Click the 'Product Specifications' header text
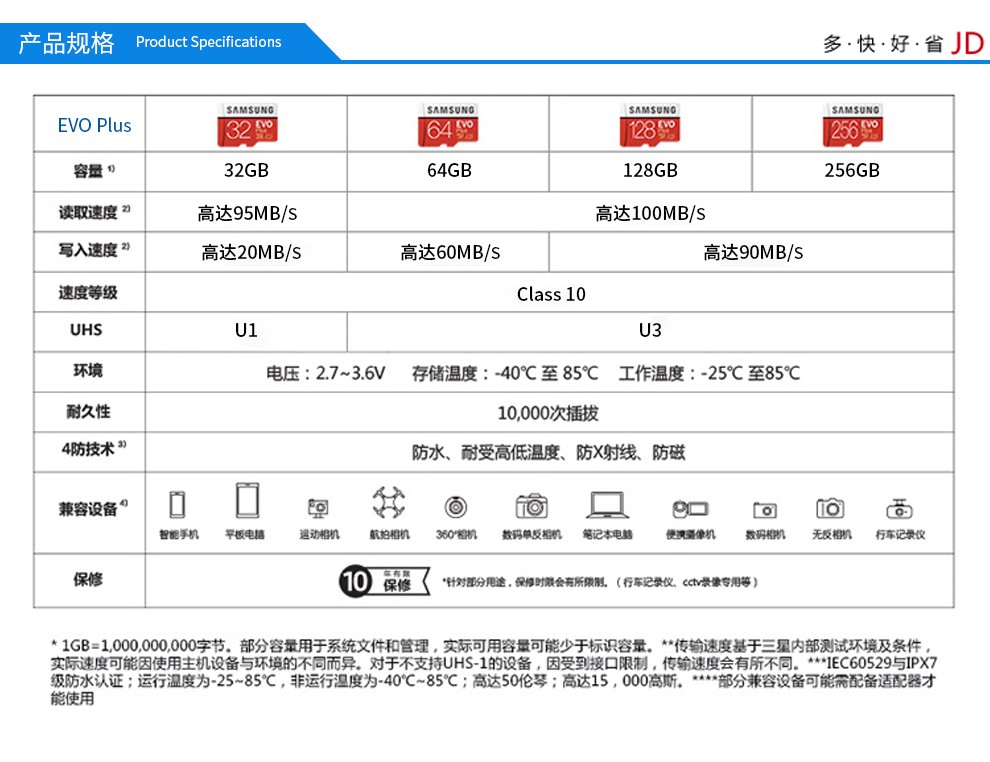 (x=208, y=42)
